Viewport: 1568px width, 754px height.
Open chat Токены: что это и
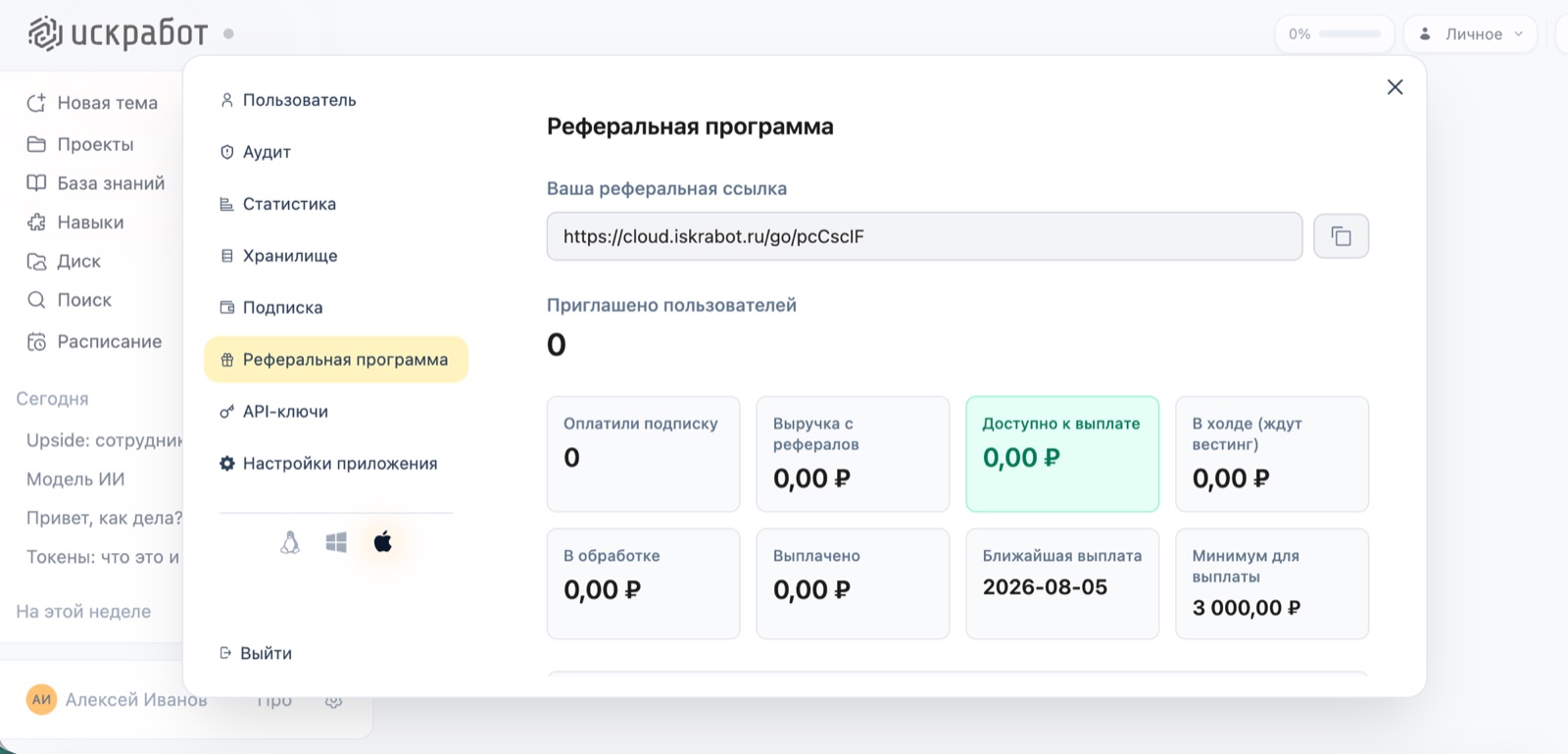[102, 557]
